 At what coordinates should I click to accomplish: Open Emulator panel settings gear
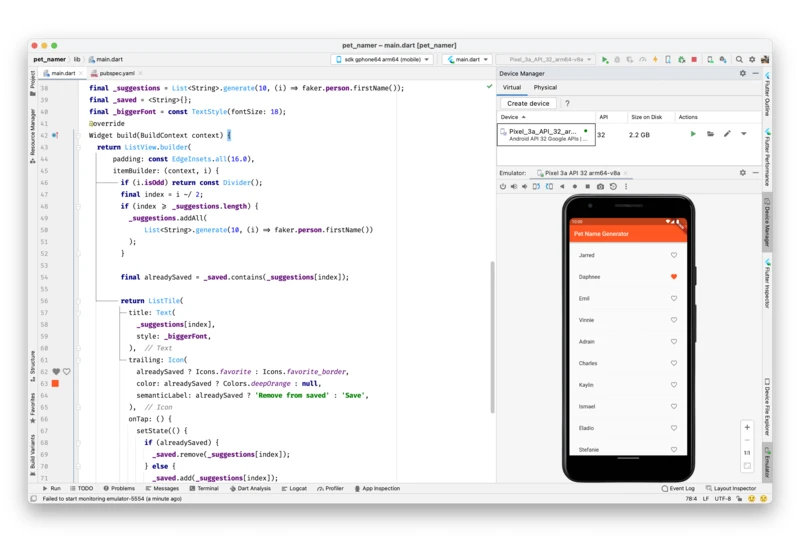pos(743,173)
